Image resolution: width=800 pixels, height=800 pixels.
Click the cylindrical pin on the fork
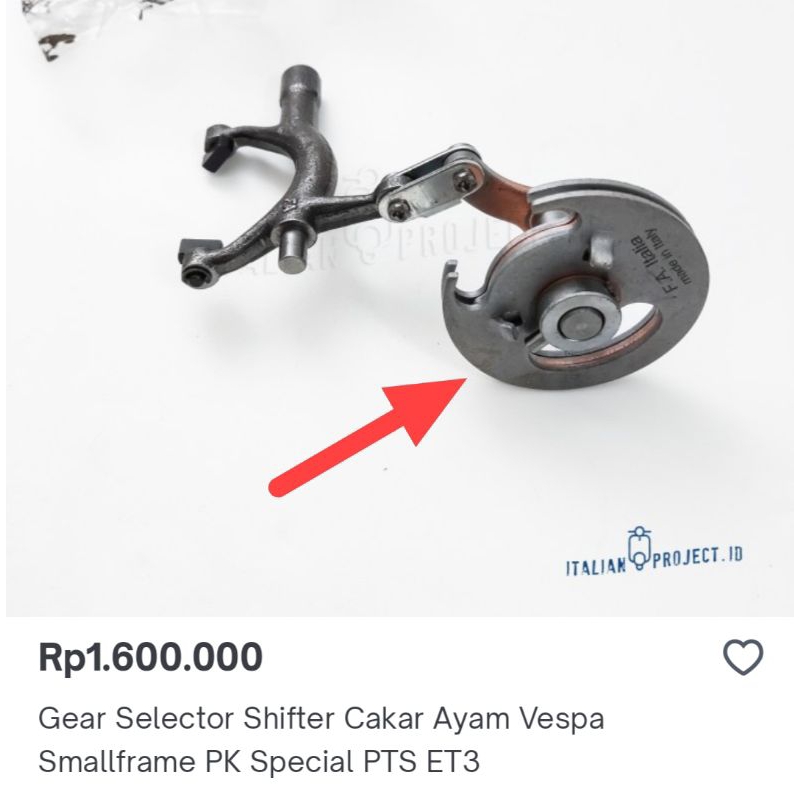click(297, 247)
